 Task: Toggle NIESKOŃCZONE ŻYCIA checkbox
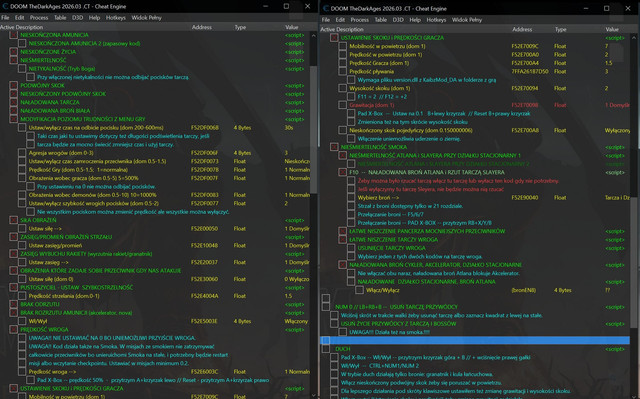click(x=13, y=52)
